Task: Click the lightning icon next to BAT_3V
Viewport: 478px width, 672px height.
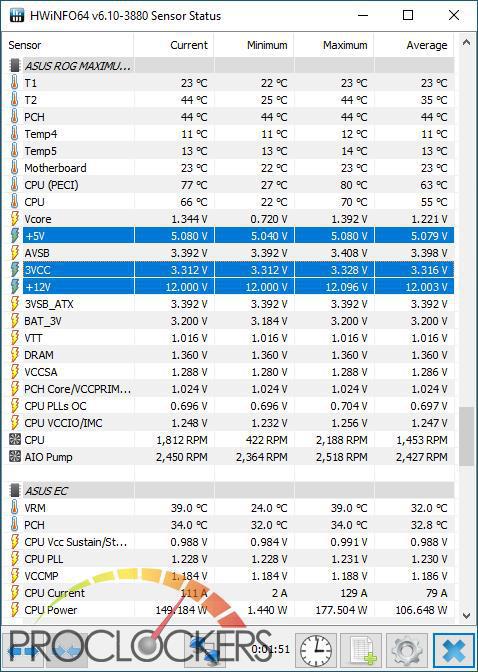Action: click(15, 321)
